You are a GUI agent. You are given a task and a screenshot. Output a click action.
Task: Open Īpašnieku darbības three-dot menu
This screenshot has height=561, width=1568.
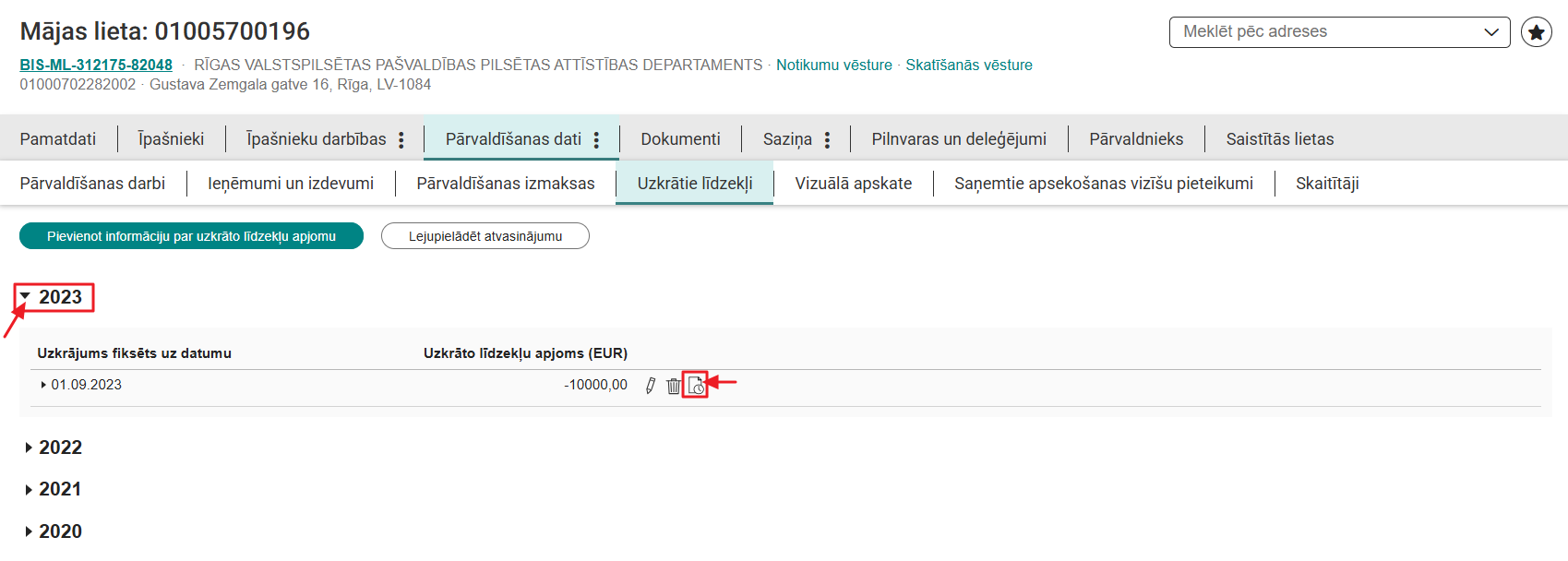401,139
